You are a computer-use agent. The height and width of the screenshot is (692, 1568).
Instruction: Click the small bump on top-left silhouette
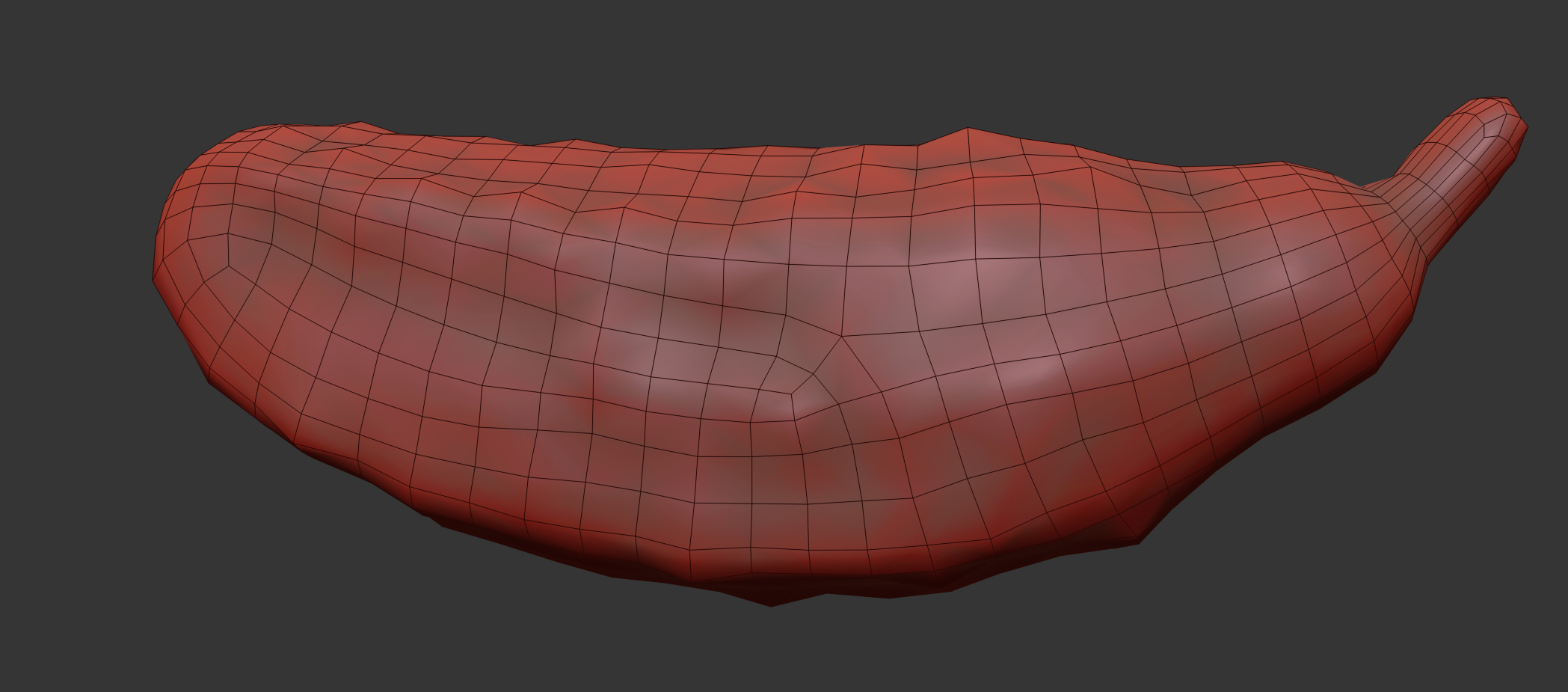362,124
